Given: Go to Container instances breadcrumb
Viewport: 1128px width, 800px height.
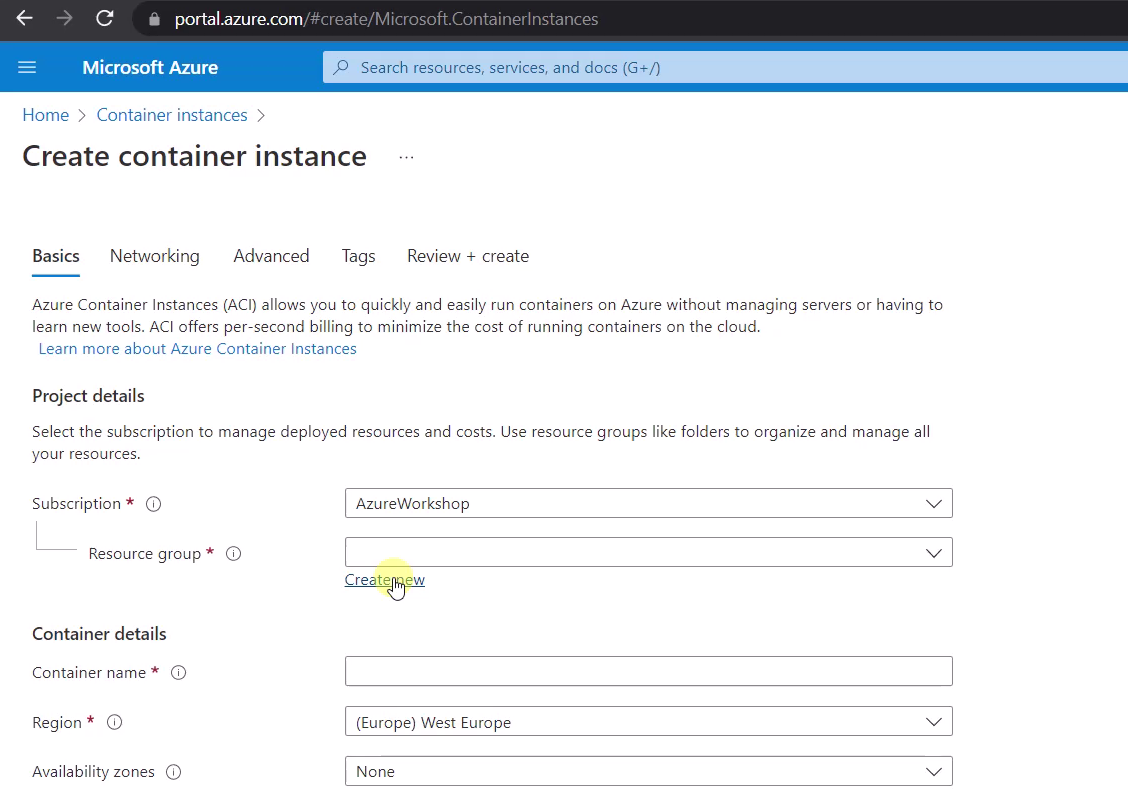Looking at the screenshot, I should coord(172,115).
